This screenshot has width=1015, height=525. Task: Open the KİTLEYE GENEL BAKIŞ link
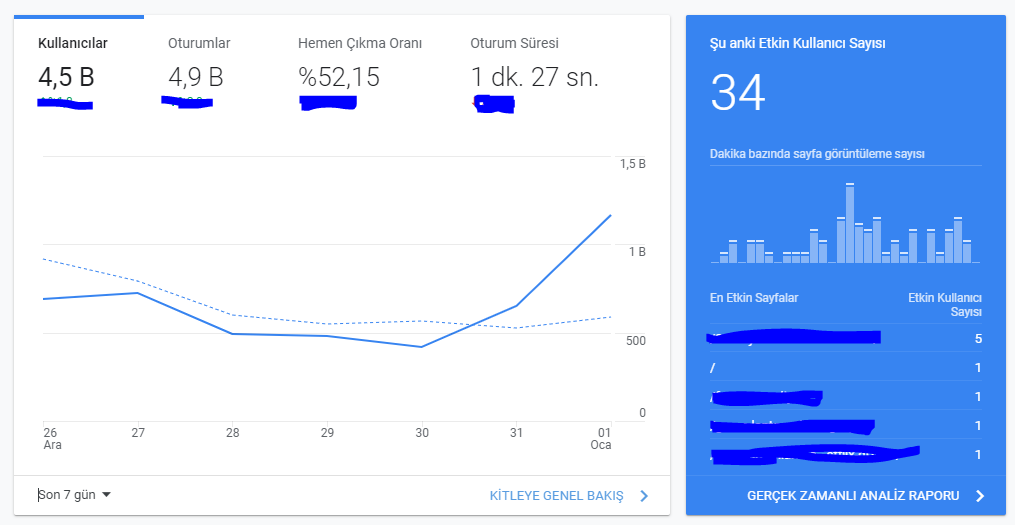pyautogui.click(x=557, y=496)
